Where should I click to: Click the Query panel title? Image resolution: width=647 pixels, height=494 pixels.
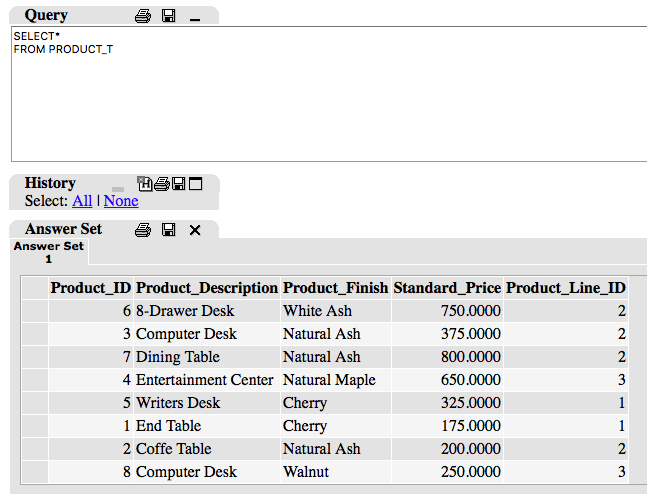(x=46, y=15)
